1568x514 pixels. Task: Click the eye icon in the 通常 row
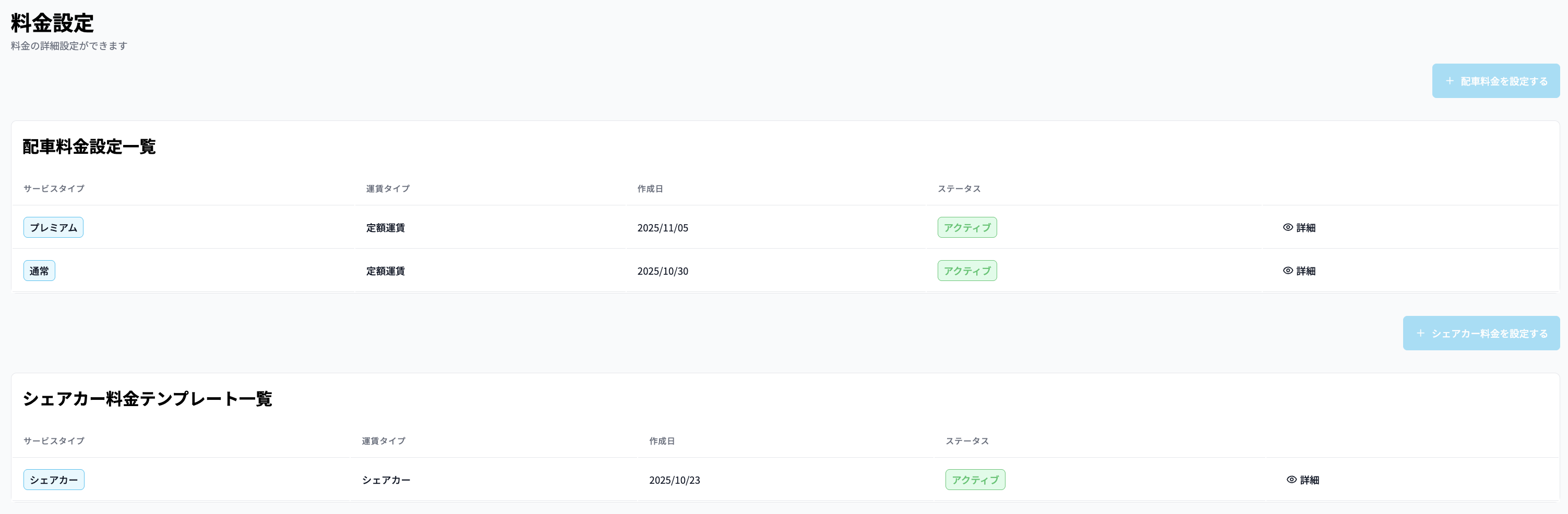coord(1288,271)
